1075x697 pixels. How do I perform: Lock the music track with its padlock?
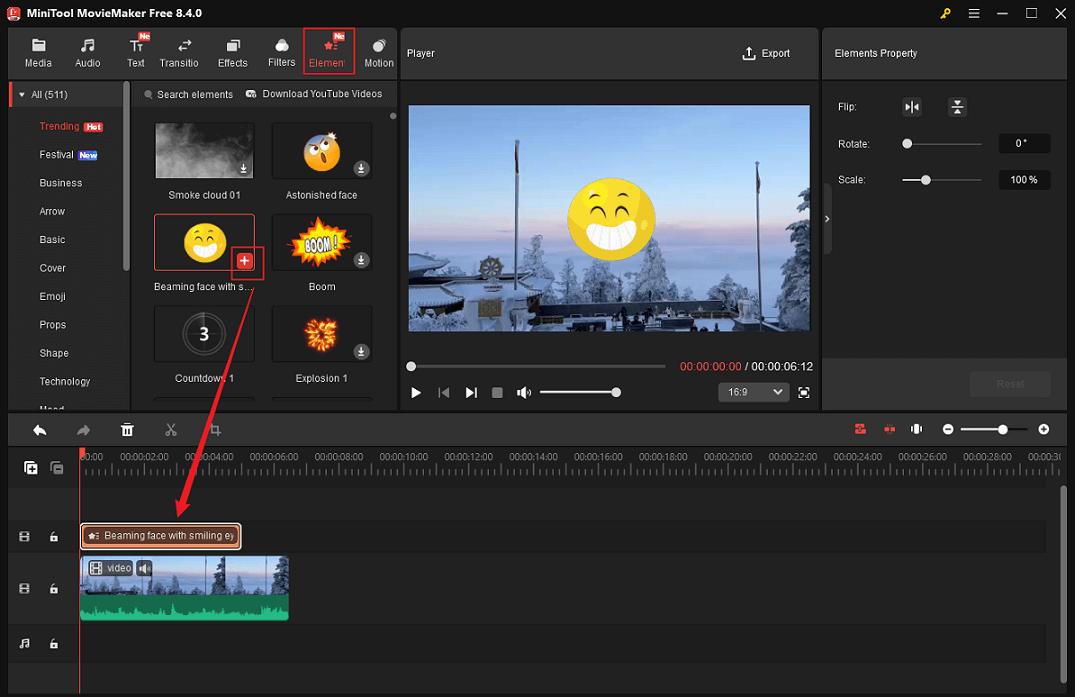pyautogui.click(x=55, y=645)
